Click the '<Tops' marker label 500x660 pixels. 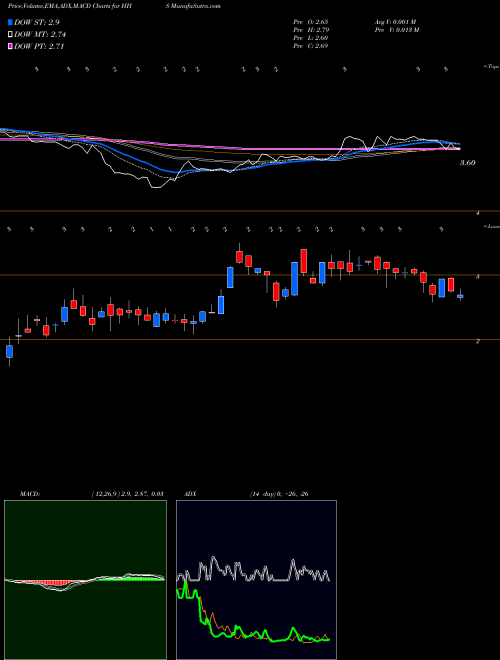point(491,67)
